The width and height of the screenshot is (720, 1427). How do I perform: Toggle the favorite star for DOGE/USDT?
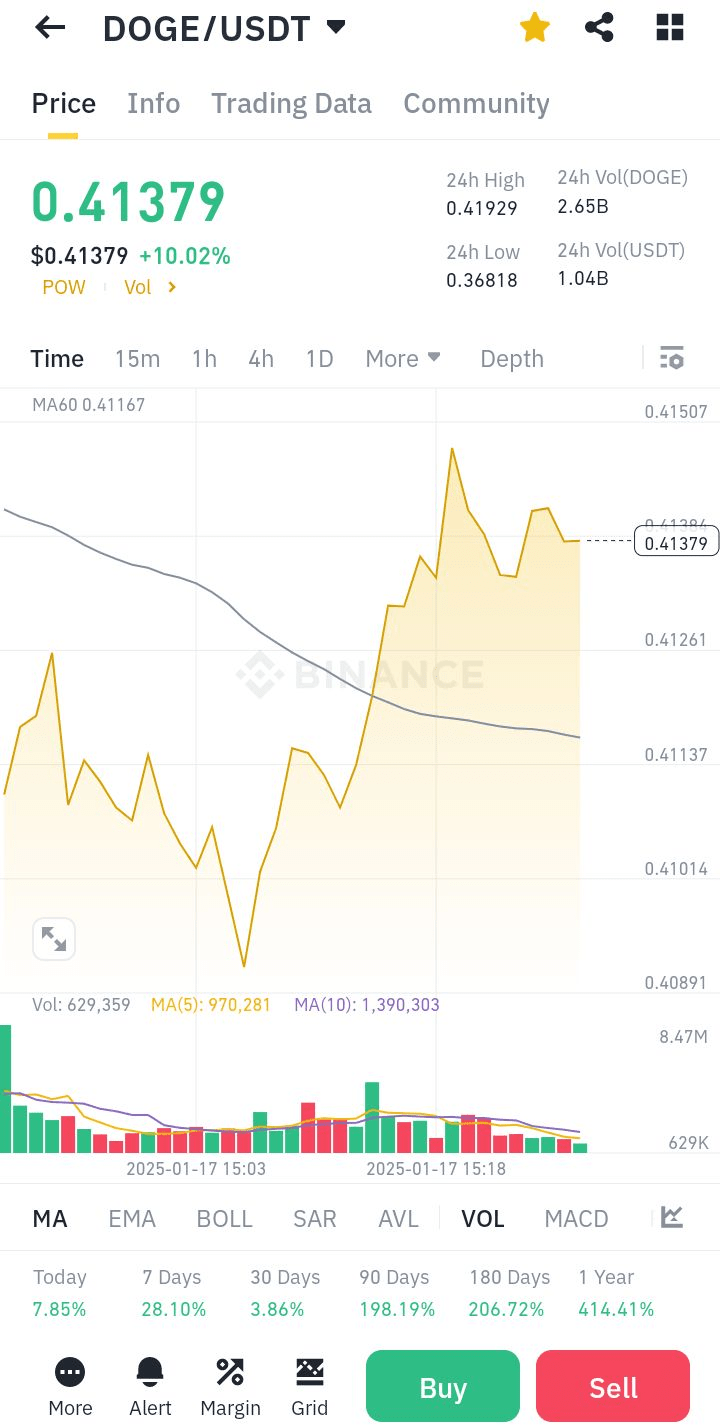[535, 28]
